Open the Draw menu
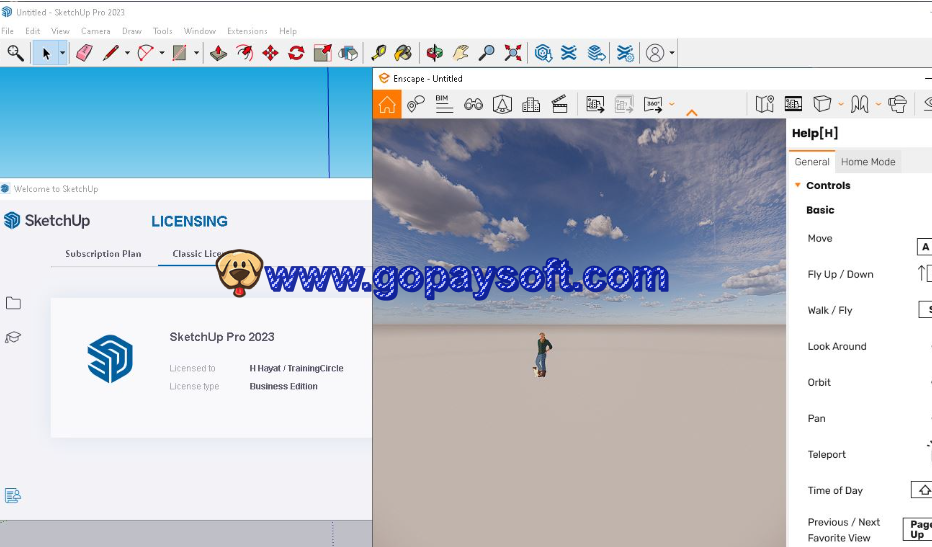 (132, 31)
